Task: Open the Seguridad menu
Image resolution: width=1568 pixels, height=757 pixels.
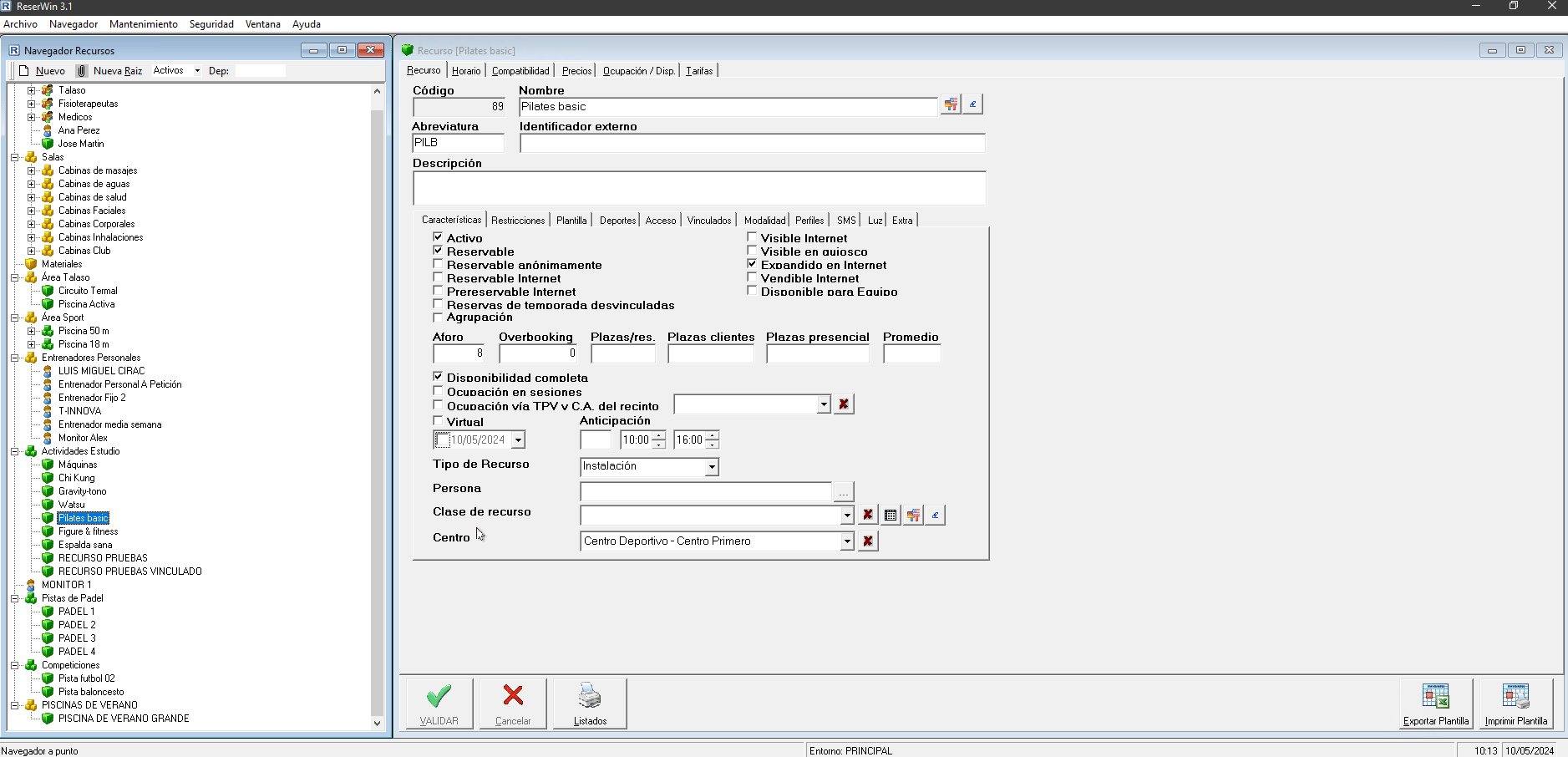Action: (x=211, y=24)
